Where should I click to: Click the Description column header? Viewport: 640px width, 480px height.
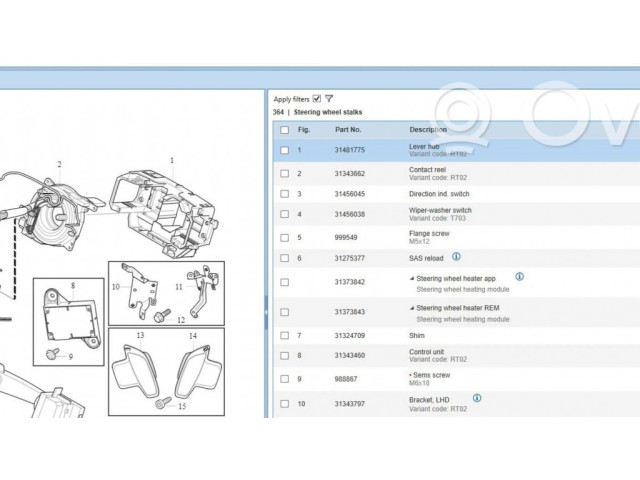(428, 130)
